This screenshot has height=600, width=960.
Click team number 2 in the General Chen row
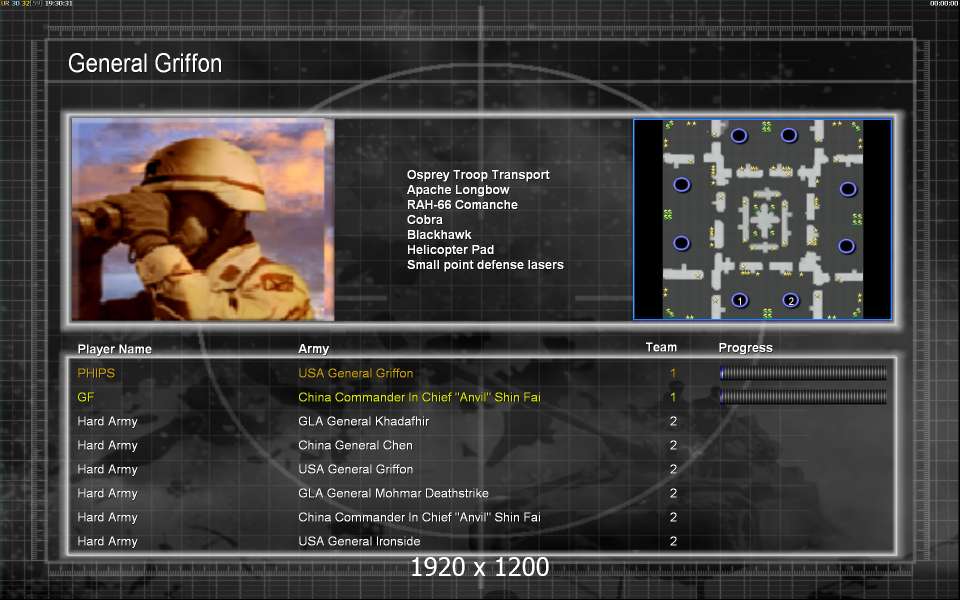(673, 445)
